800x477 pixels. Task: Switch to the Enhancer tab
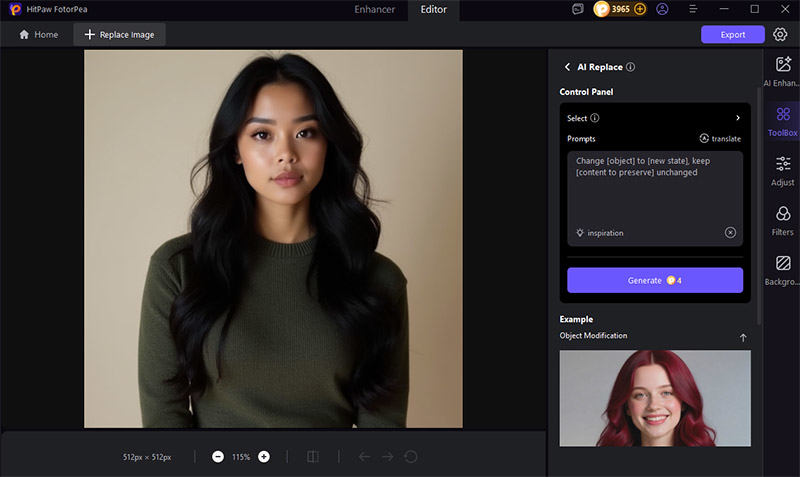click(x=374, y=9)
